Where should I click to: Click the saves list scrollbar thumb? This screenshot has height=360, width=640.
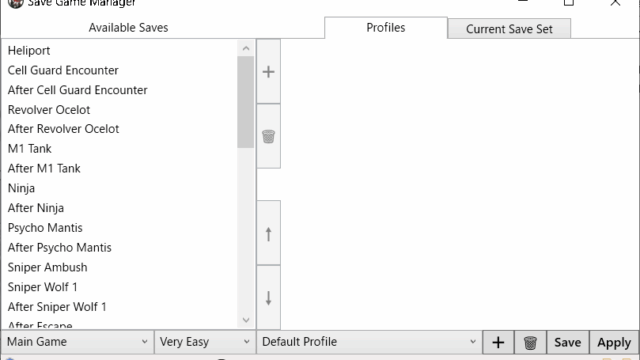point(246,102)
